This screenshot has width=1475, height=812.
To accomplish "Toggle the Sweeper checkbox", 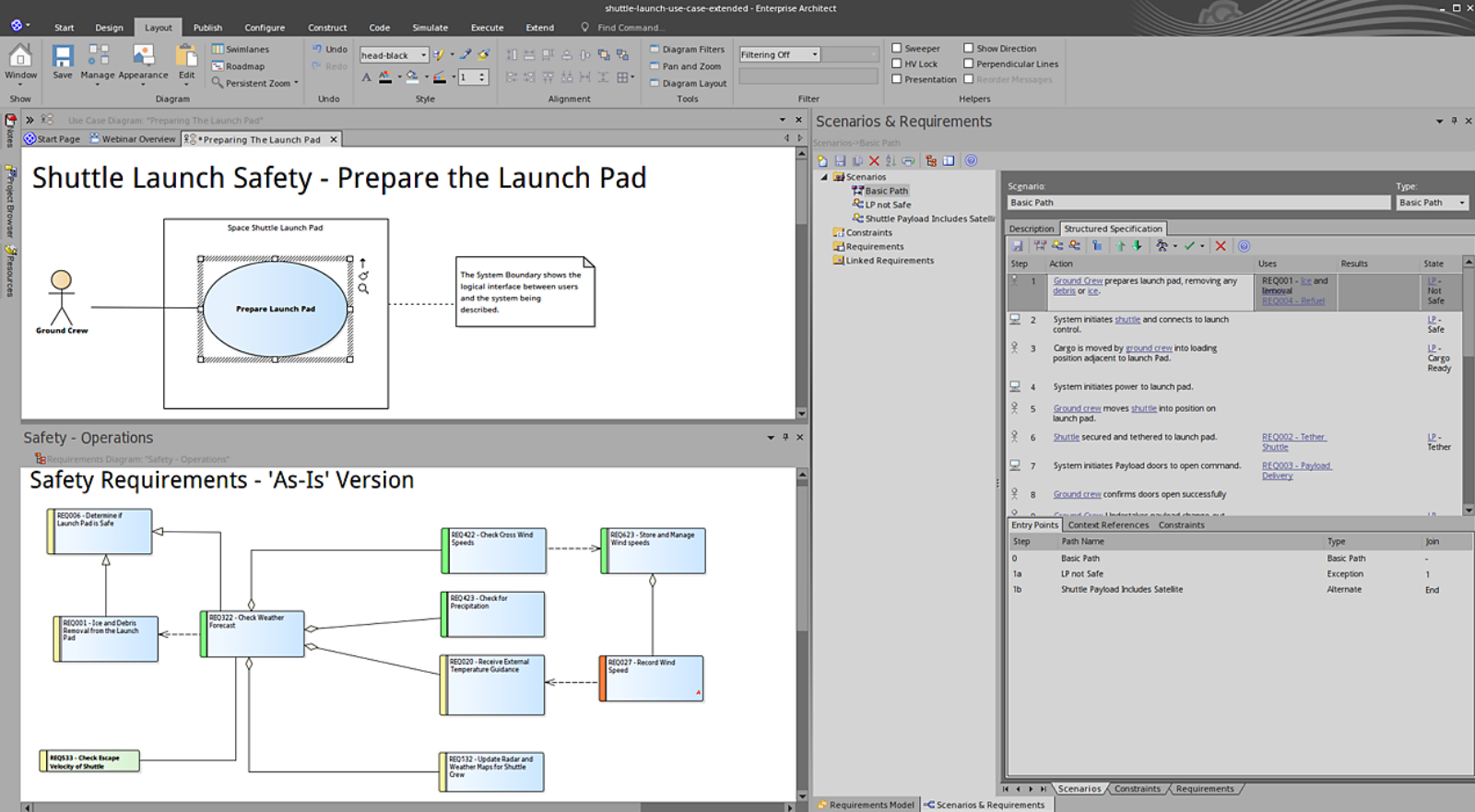I will tap(896, 48).
